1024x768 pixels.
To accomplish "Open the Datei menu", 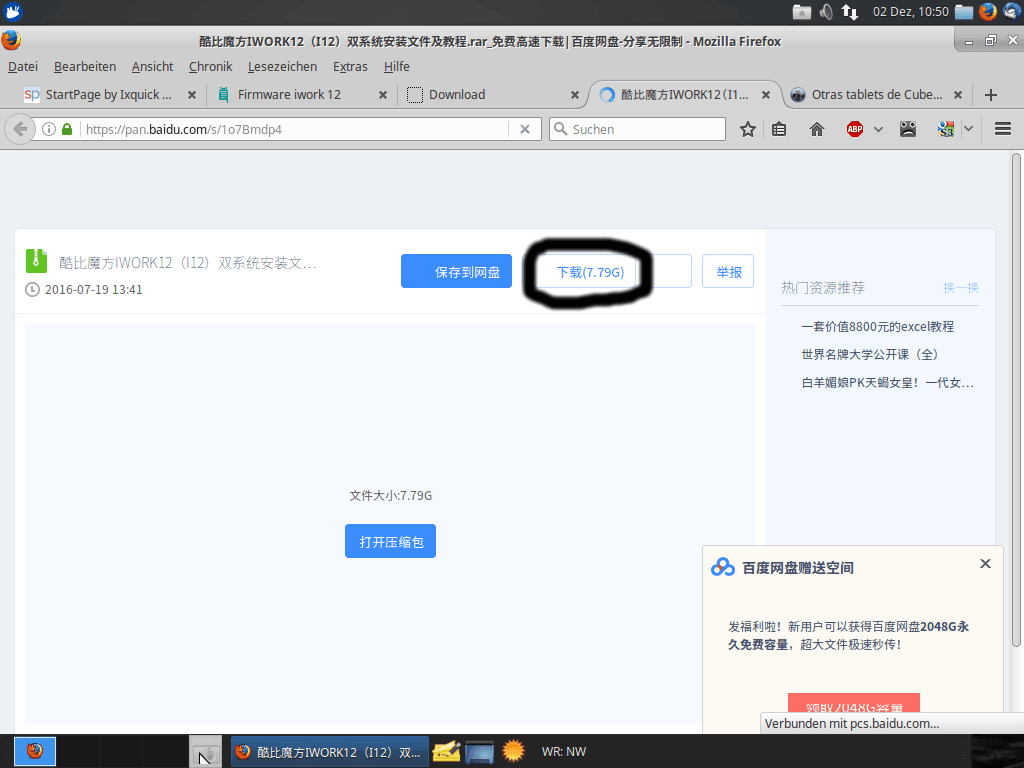I will (x=23, y=67).
